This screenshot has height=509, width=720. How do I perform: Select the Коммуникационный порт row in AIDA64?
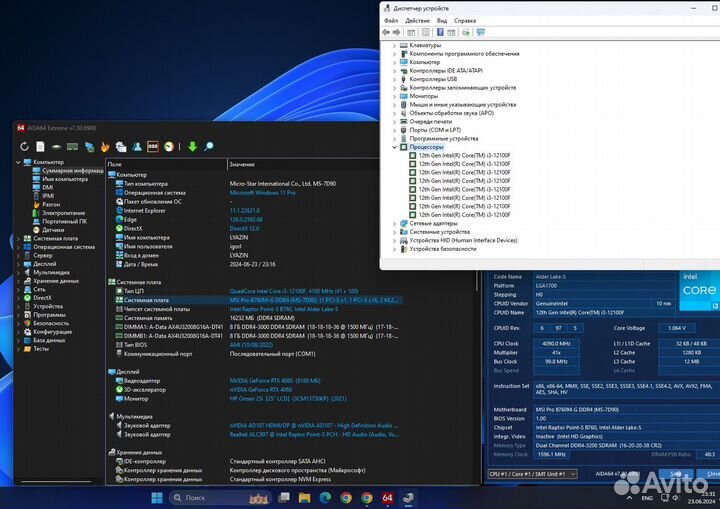(x=158, y=354)
